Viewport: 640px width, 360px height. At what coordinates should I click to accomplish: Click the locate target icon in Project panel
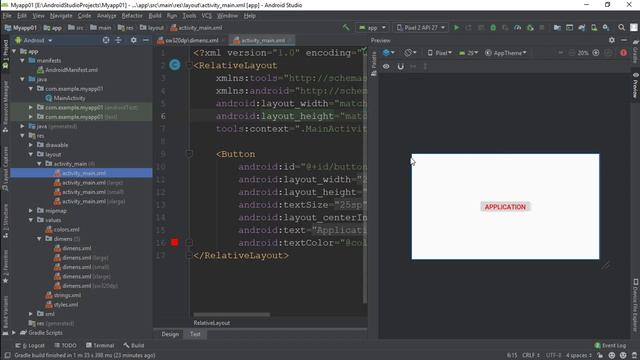tap(106, 40)
